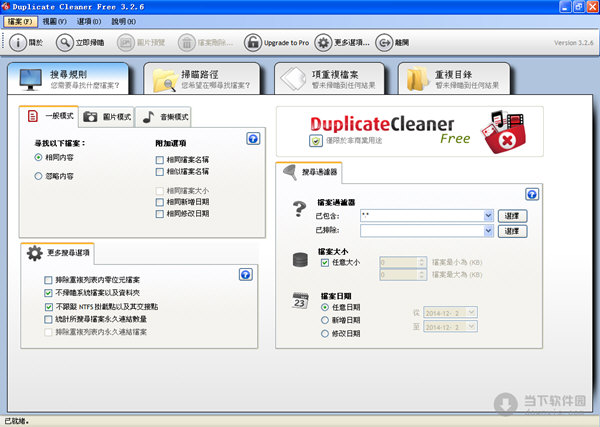This screenshot has width=600, height=427.
Task: Uncheck the any size (任意大小) checkbox
Action: pyautogui.click(x=325, y=262)
